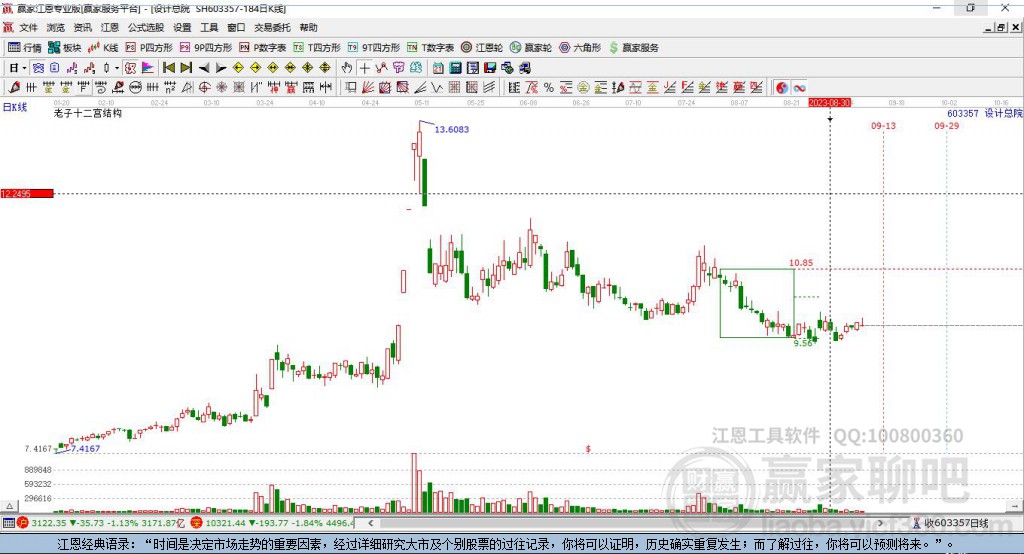Open the P数字表 tool
The image size is (1024, 554).
coord(263,48)
